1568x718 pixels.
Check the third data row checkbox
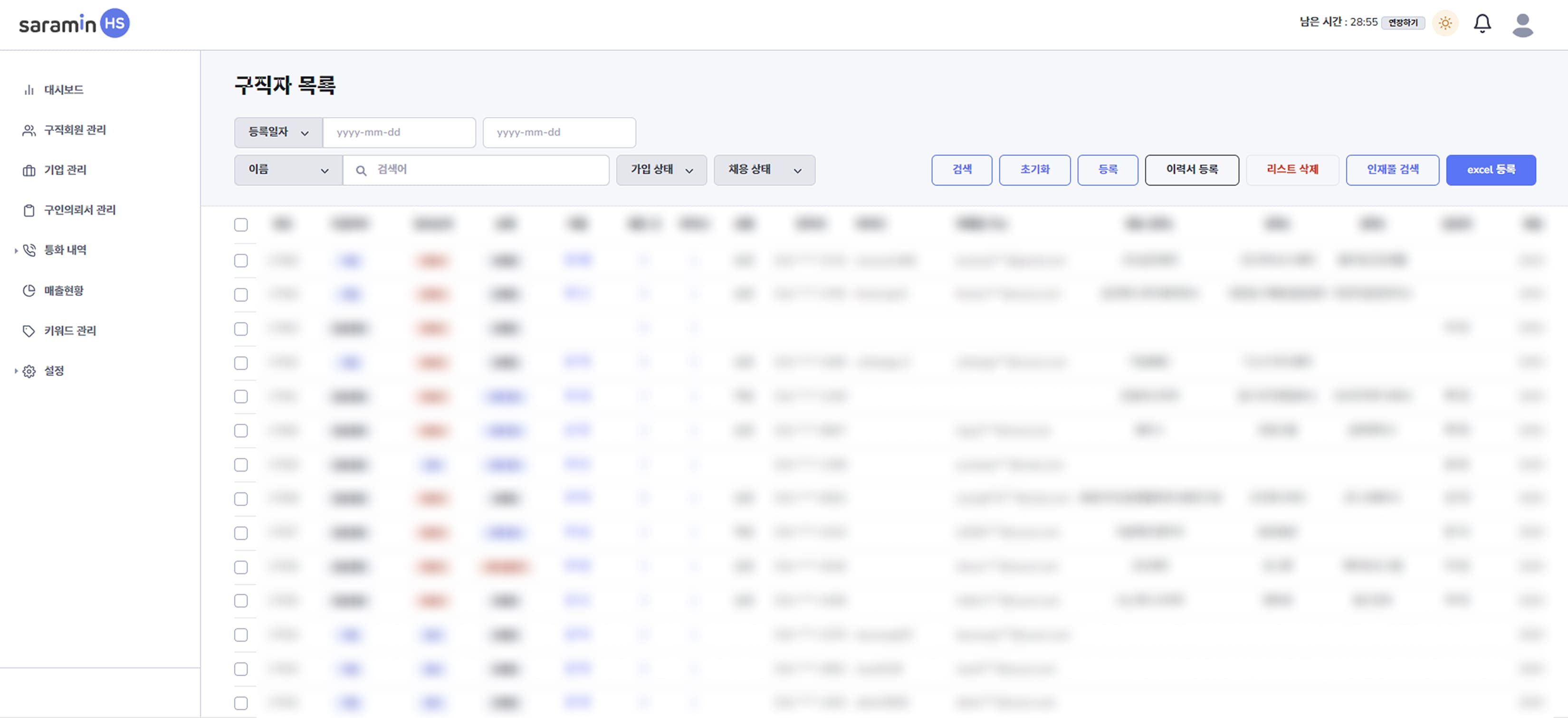[241, 329]
